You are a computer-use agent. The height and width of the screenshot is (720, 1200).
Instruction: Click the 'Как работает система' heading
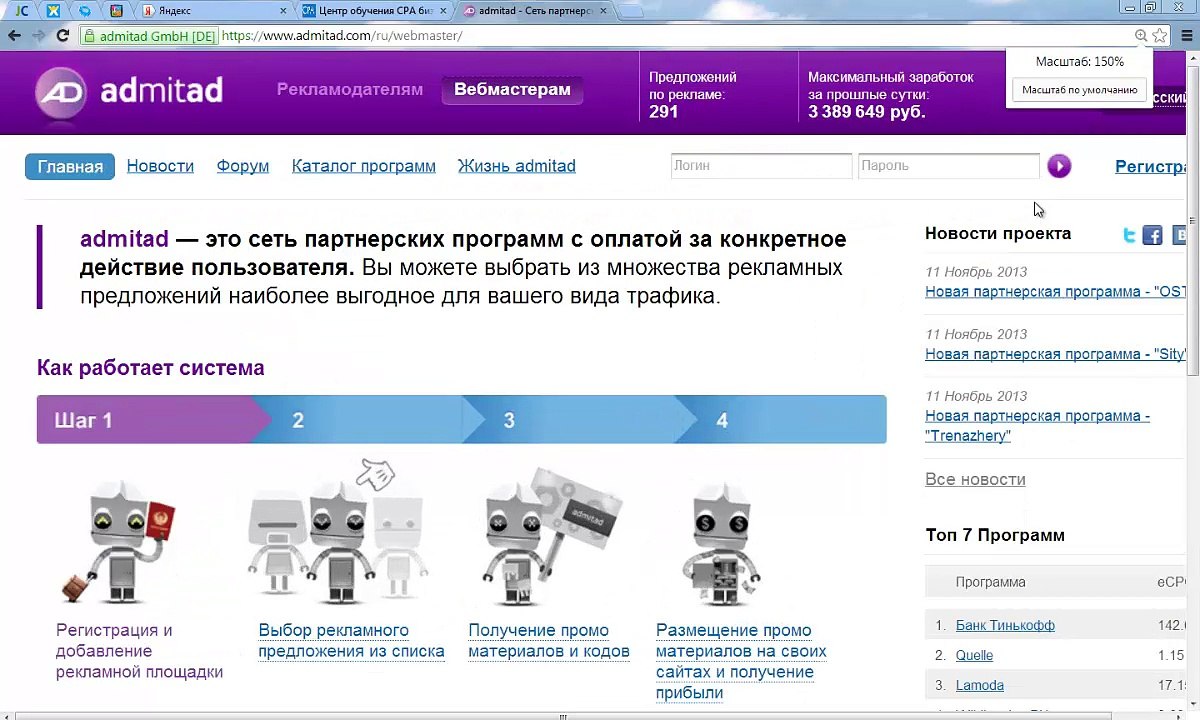click(x=151, y=368)
